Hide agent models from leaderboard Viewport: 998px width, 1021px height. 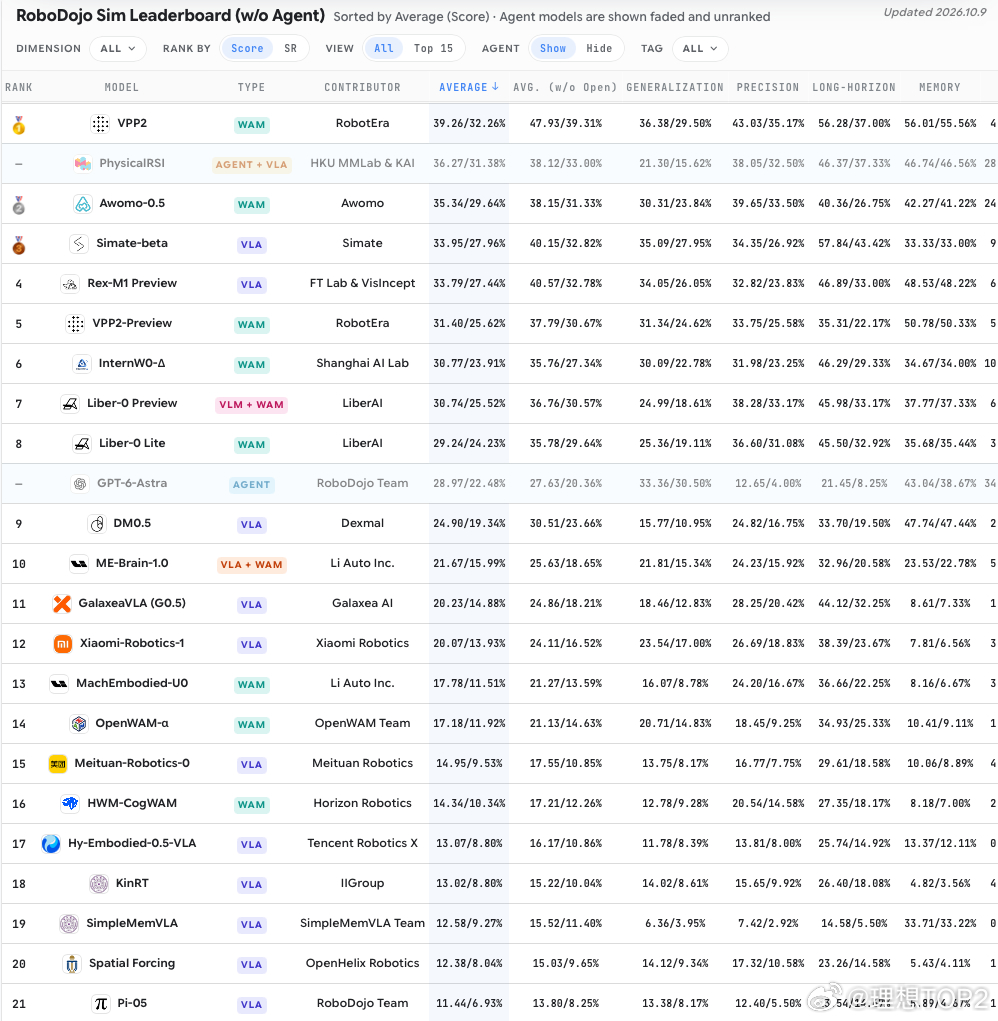tap(599, 48)
